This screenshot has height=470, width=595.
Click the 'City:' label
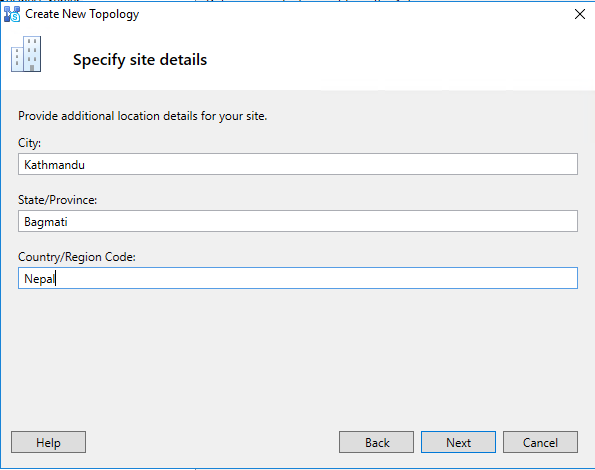click(x=30, y=143)
